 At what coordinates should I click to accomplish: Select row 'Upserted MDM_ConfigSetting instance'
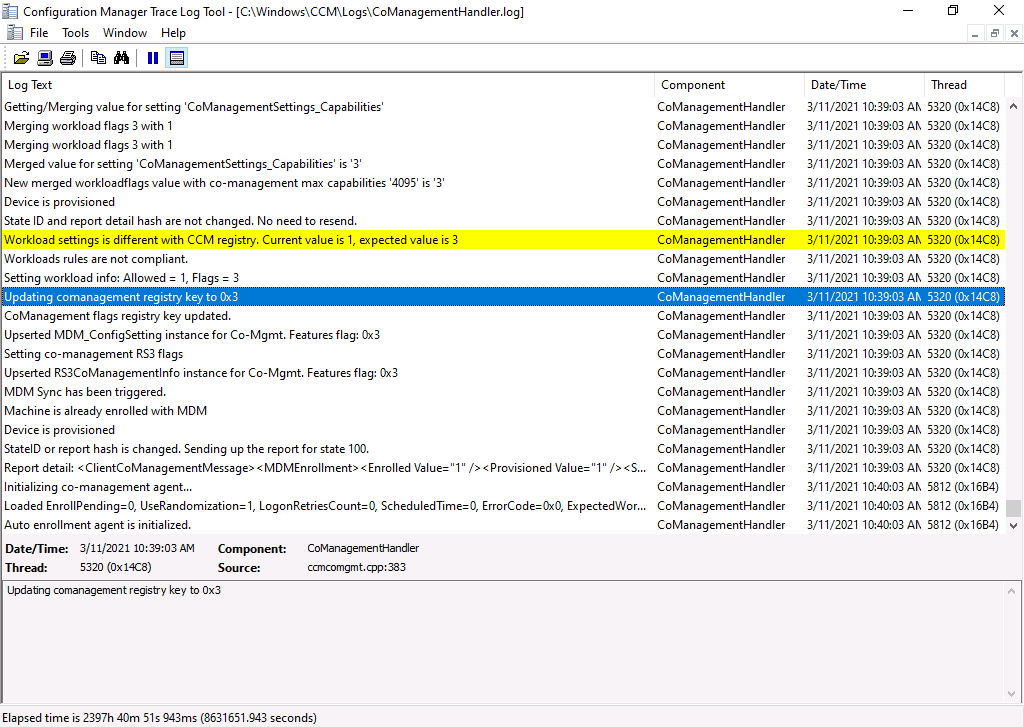pos(503,335)
